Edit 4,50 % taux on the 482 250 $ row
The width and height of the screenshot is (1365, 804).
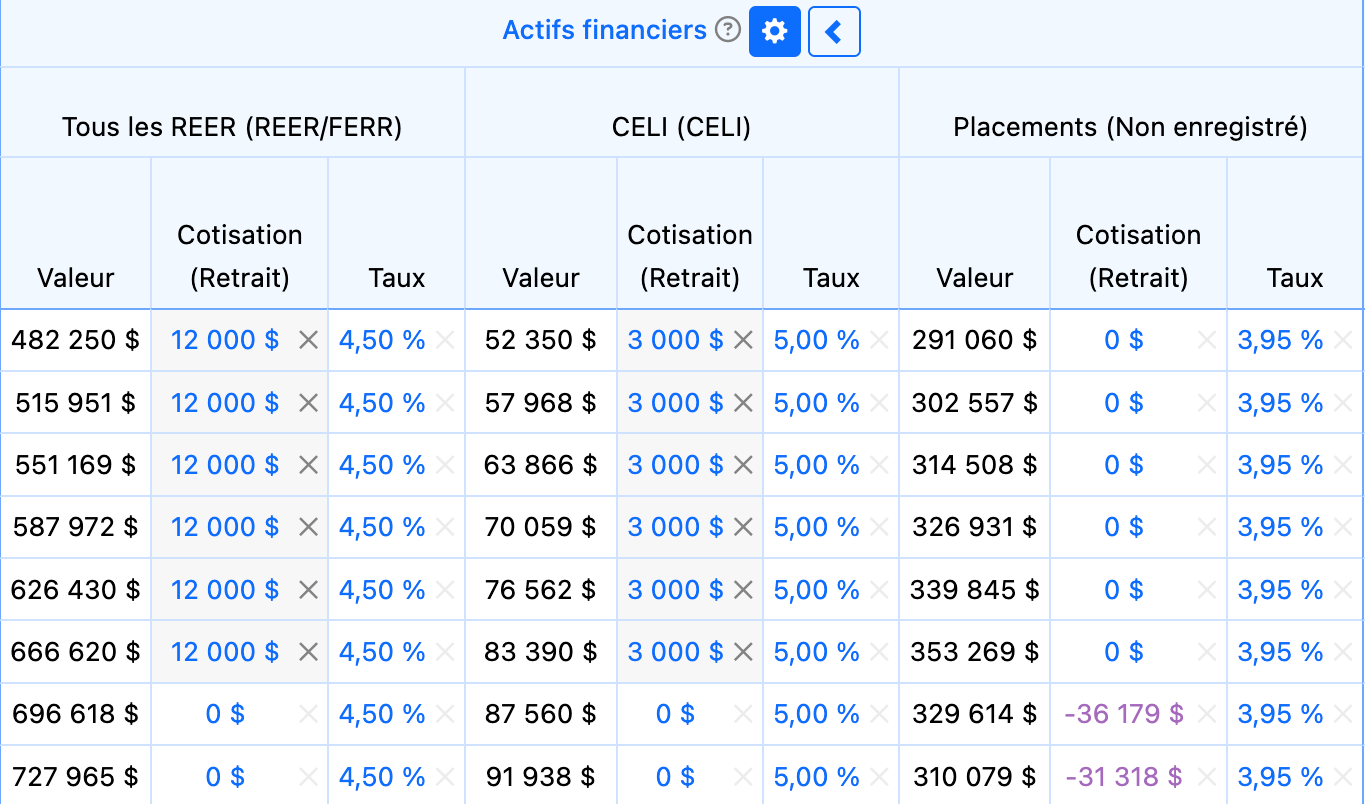(x=382, y=341)
